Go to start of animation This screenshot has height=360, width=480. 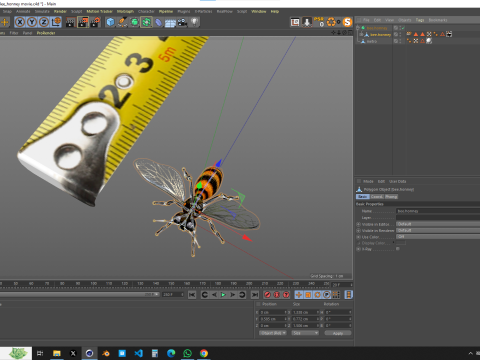[192, 295]
